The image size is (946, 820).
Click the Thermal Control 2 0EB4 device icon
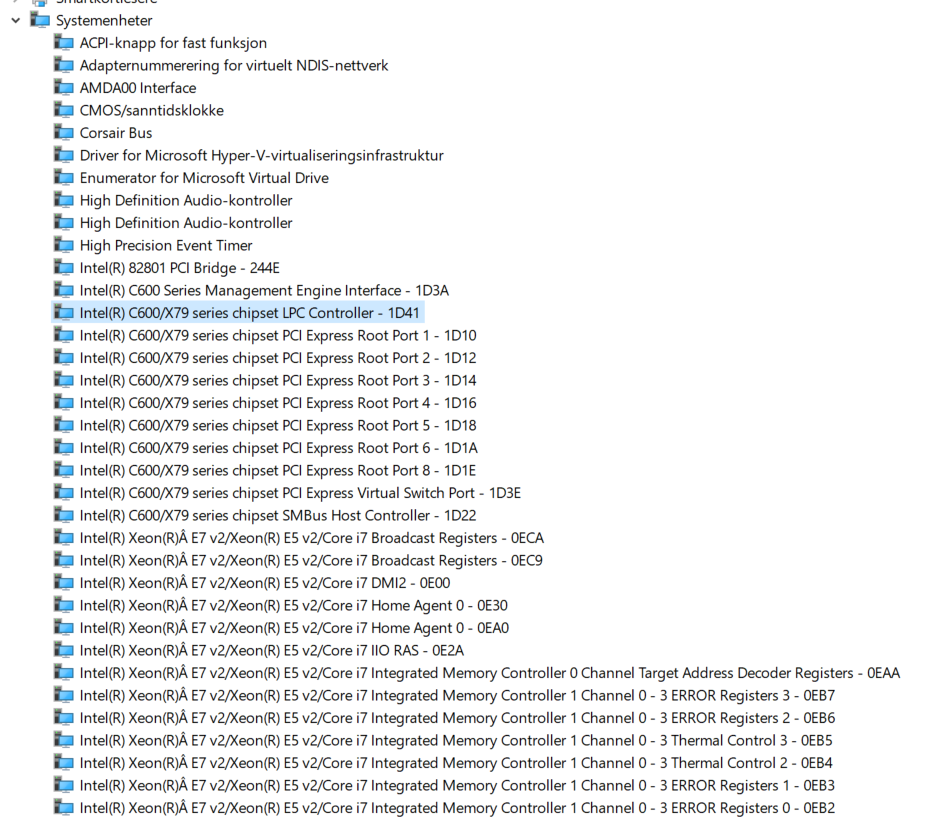point(64,762)
